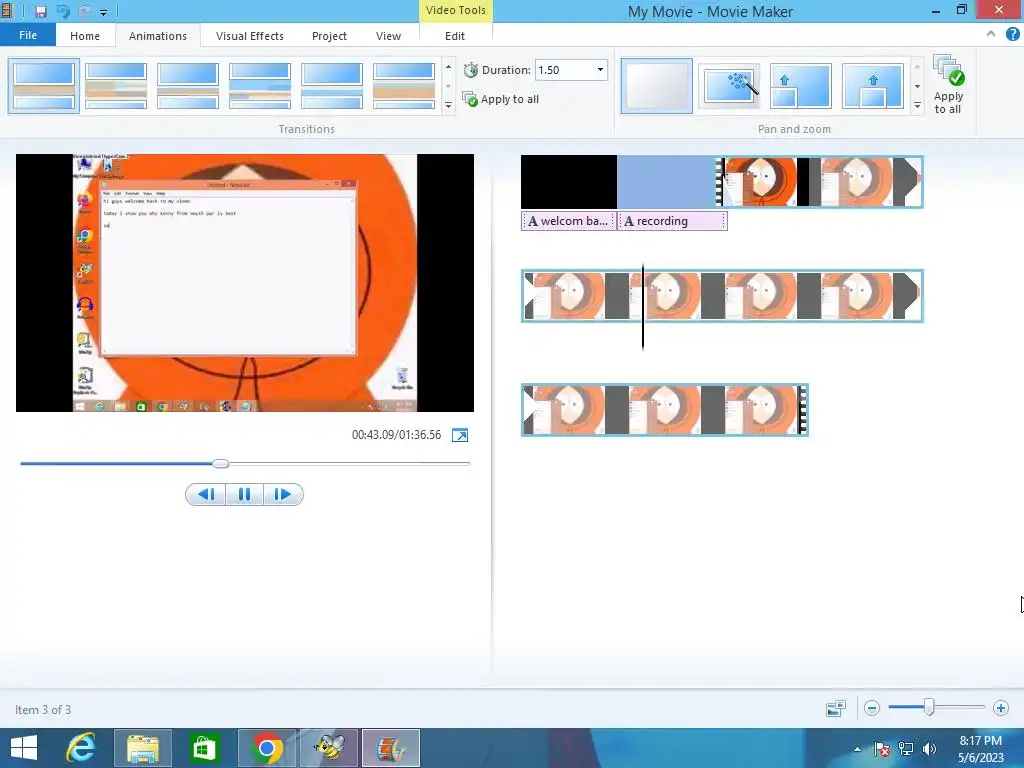Viewport: 1024px width, 768px height.
Task: Switch to the Home tab
Action: pyautogui.click(x=85, y=36)
